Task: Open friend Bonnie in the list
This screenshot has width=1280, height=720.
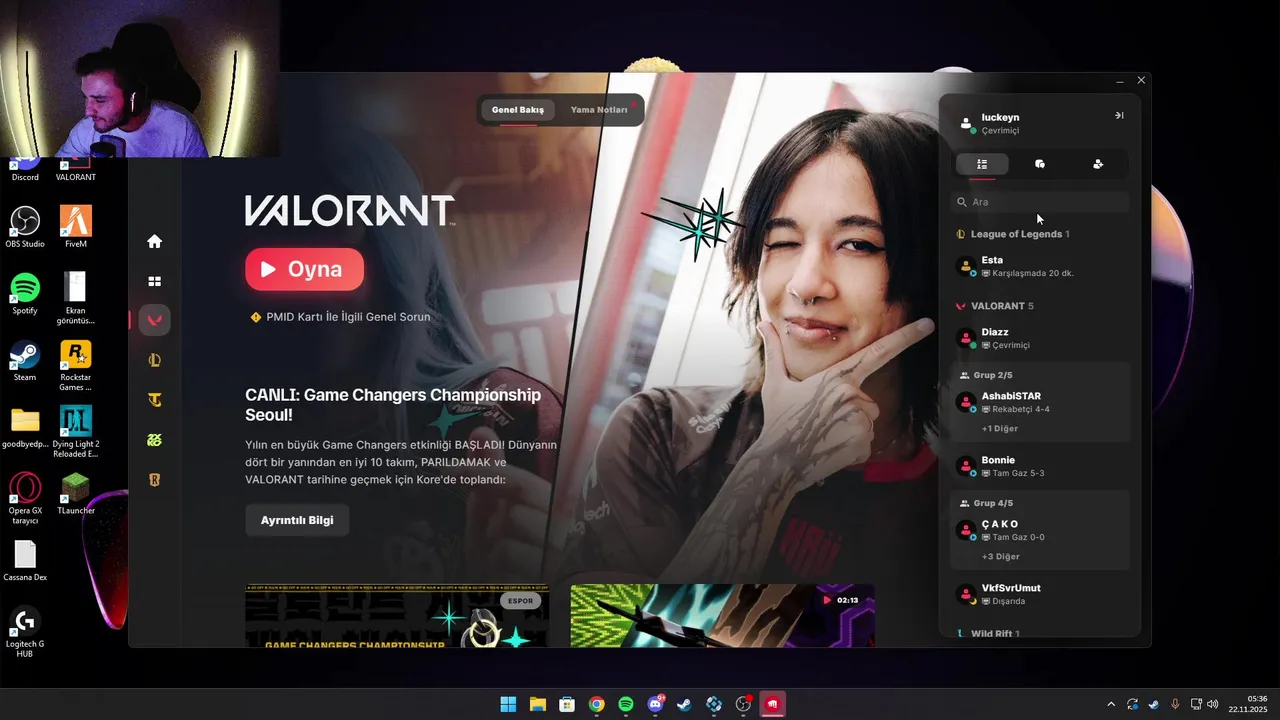Action: point(1040,466)
